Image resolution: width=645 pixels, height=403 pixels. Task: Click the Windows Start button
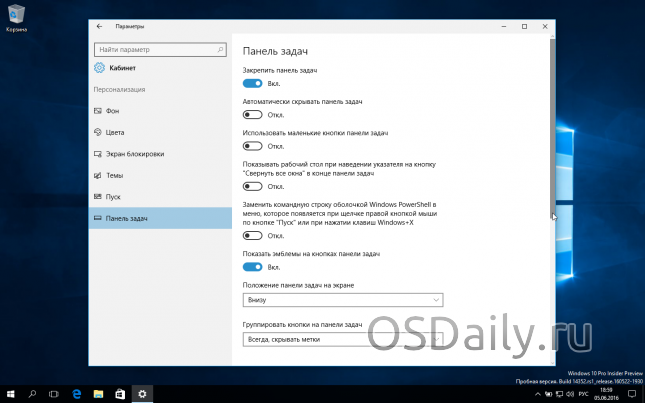[x=10, y=393]
